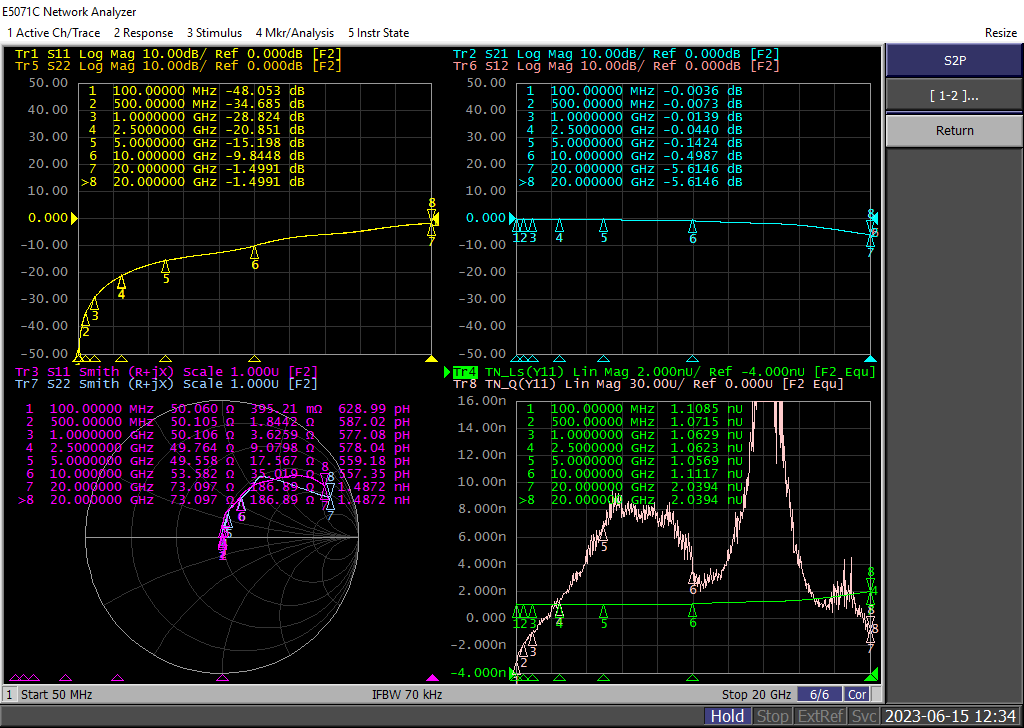Image resolution: width=1024 pixels, height=728 pixels.
Task: Click TN_Ls readout row 100.00000 MHz 1.1085 nU
Action: pos(634,409)
